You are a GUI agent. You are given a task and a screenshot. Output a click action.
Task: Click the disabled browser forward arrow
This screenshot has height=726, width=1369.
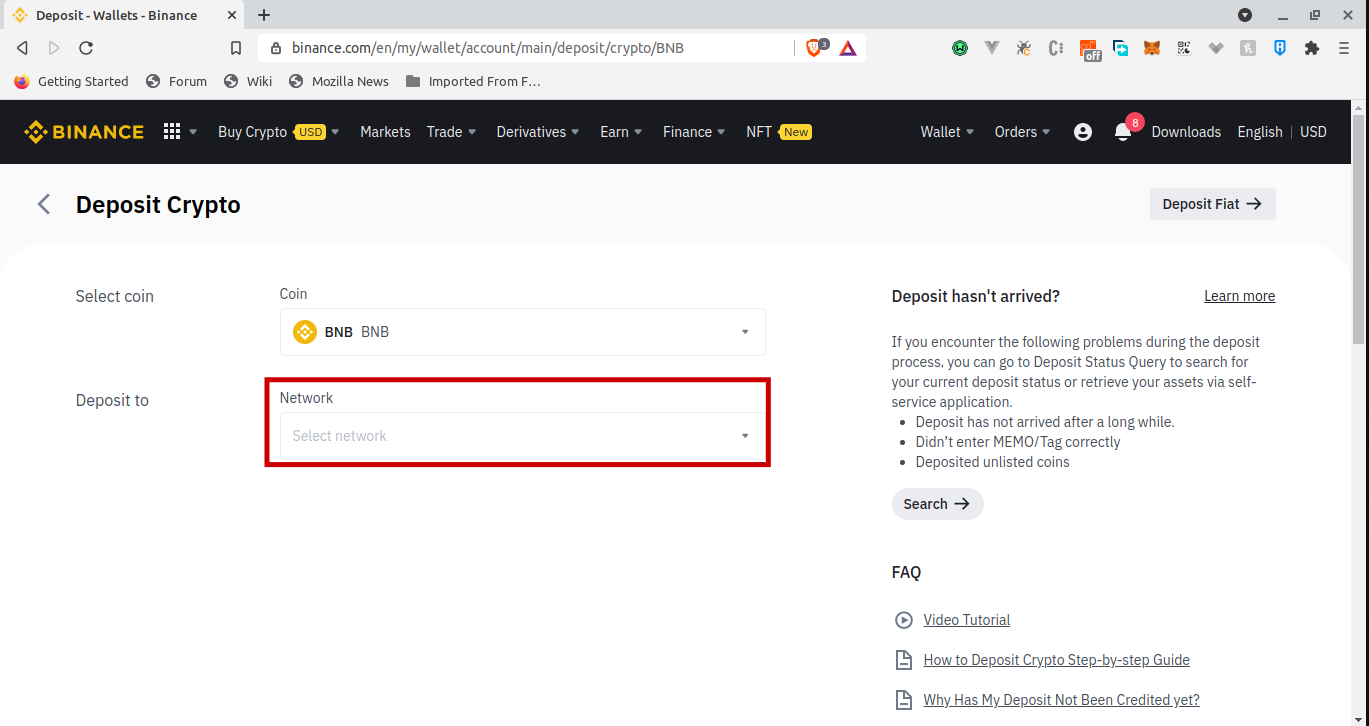click(x=54, y=48)
